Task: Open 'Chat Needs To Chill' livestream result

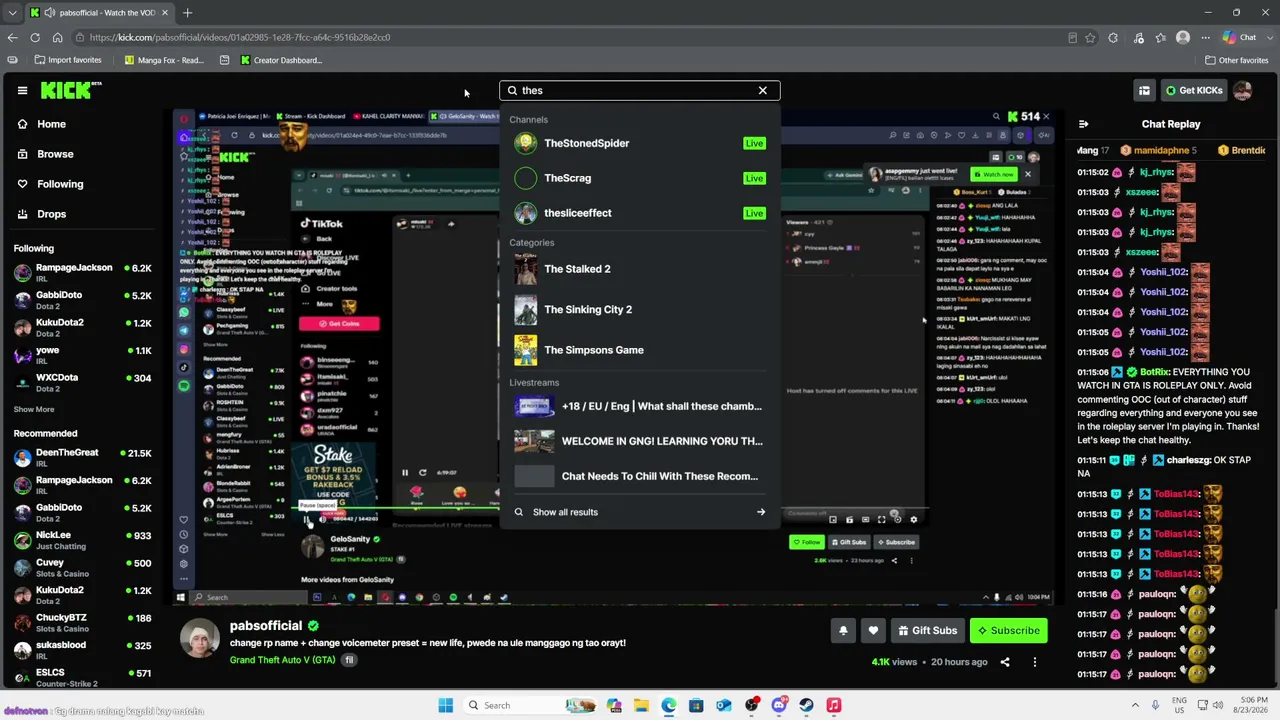Action: pos(639,476)
